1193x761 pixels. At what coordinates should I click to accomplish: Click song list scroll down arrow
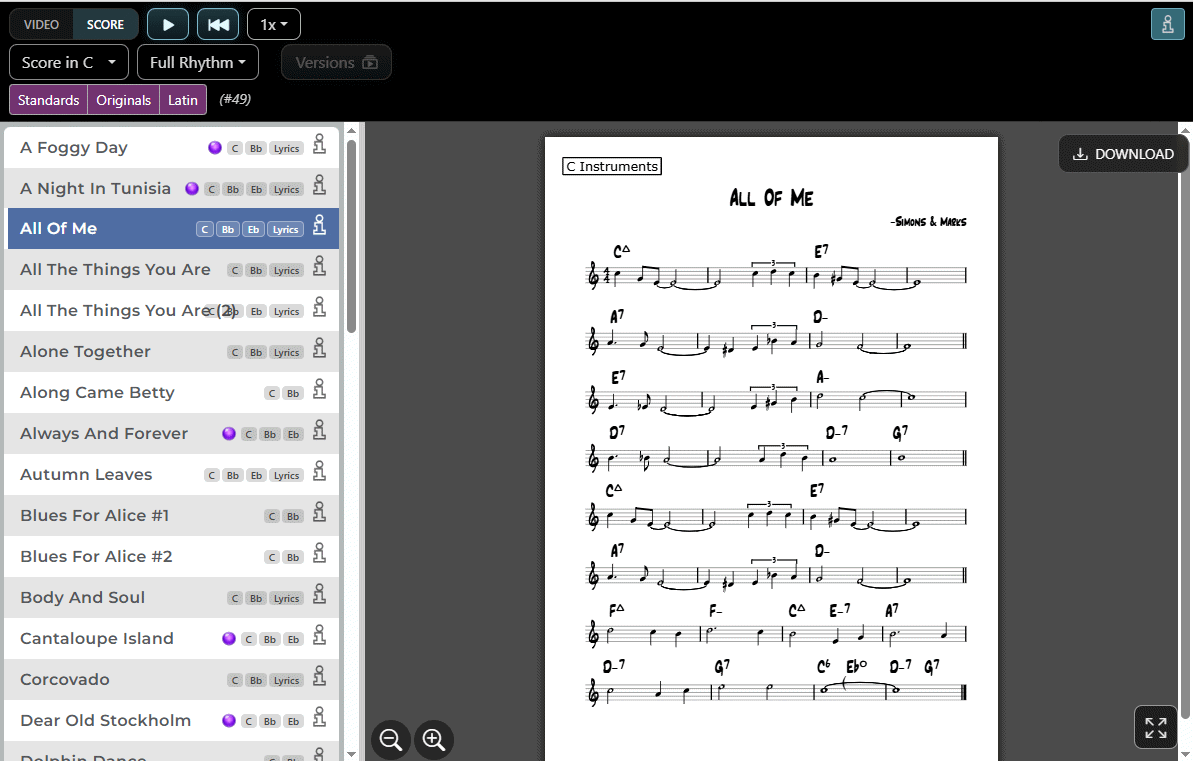click(x=352, y=754)
